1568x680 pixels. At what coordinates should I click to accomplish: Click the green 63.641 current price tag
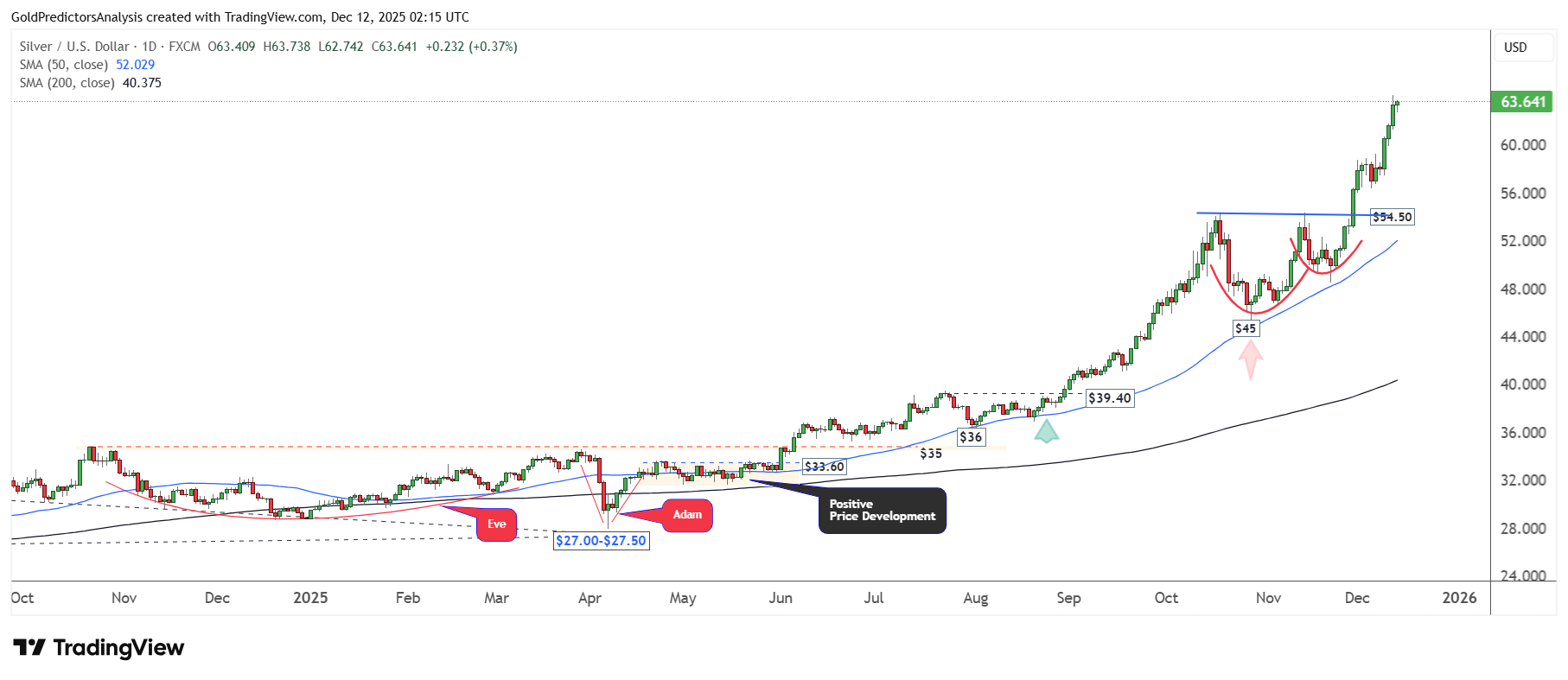pos(1522,102)
